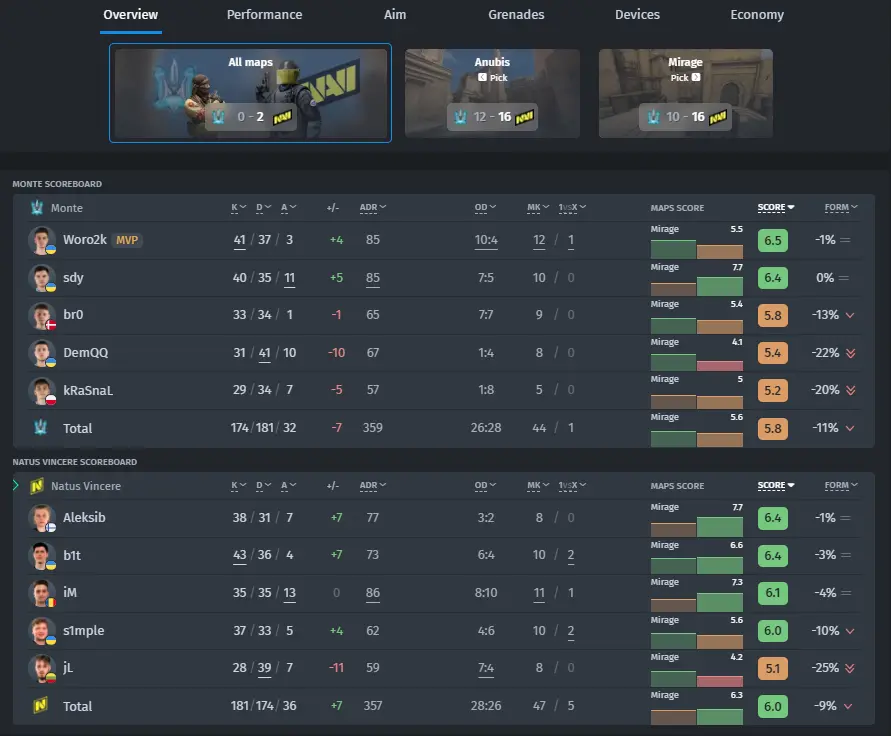This screenshot has height=736, width=891.
Task: Select the Mirage map card
Action: (x=685, y=93)
